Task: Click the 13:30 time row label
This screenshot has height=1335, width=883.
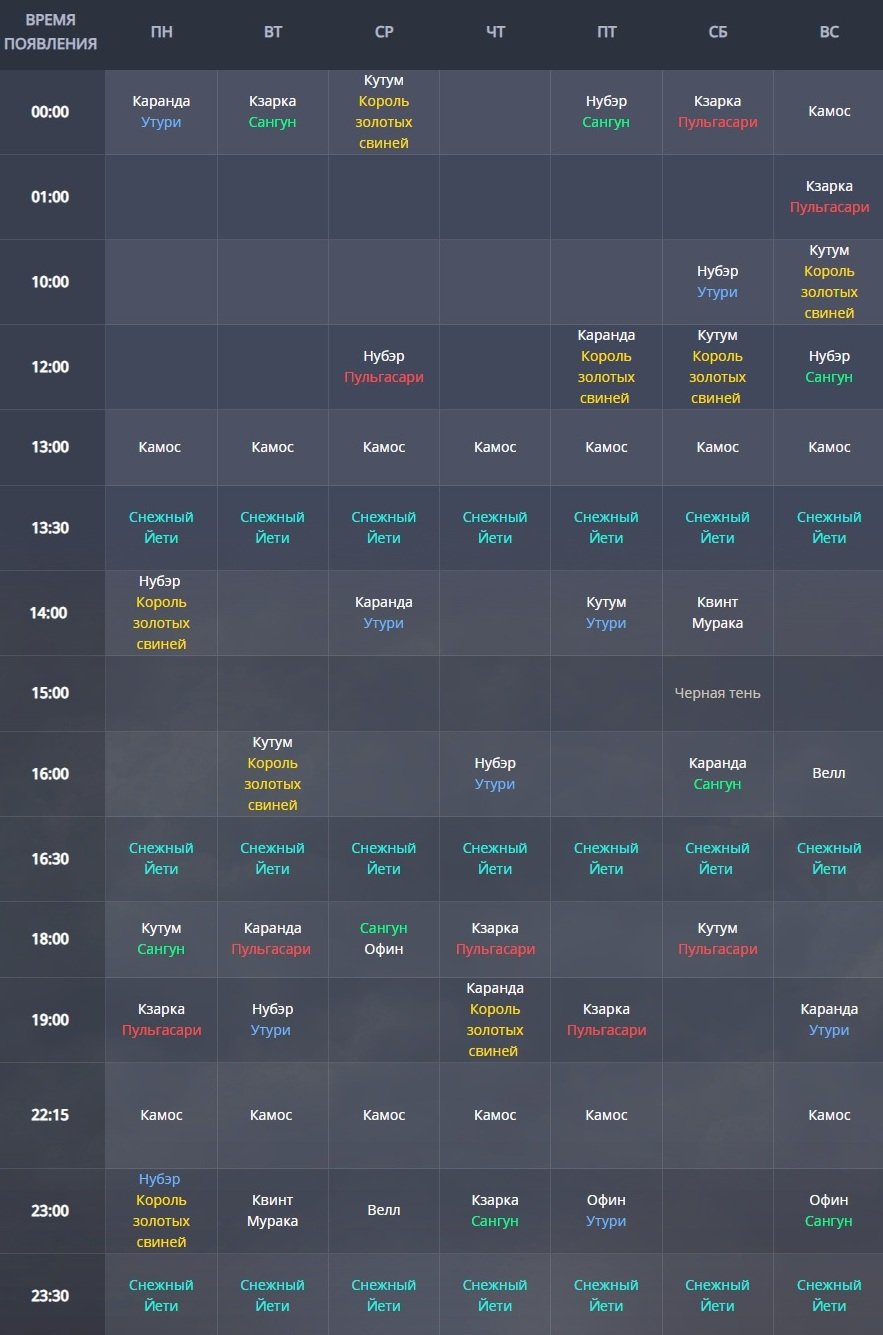Action: (x=50, y=528)
